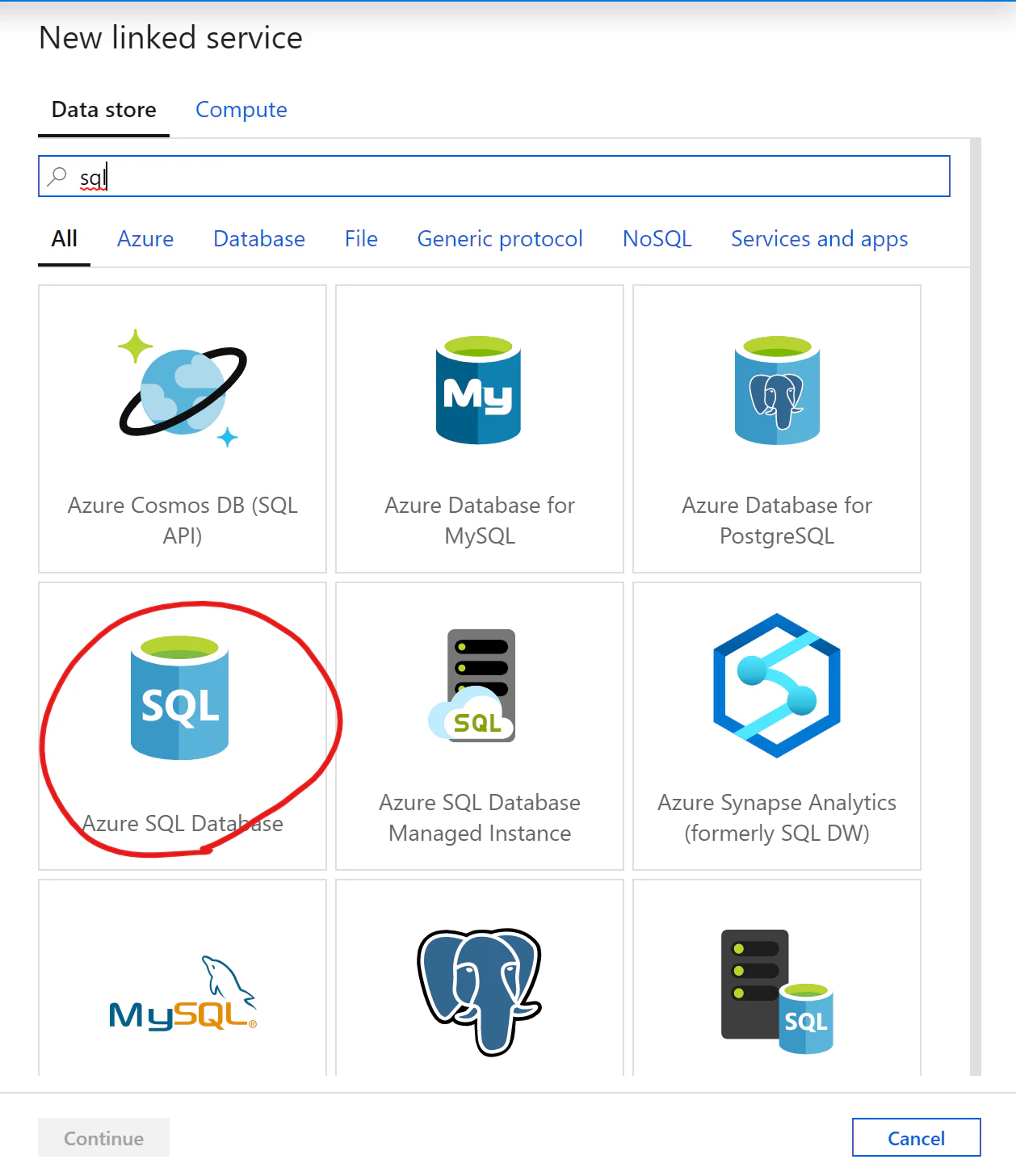Pick the Azure Database for PostgreSQL elephant icon
This screenshot has width=1016, height=1176.
(x=777, y=390)
